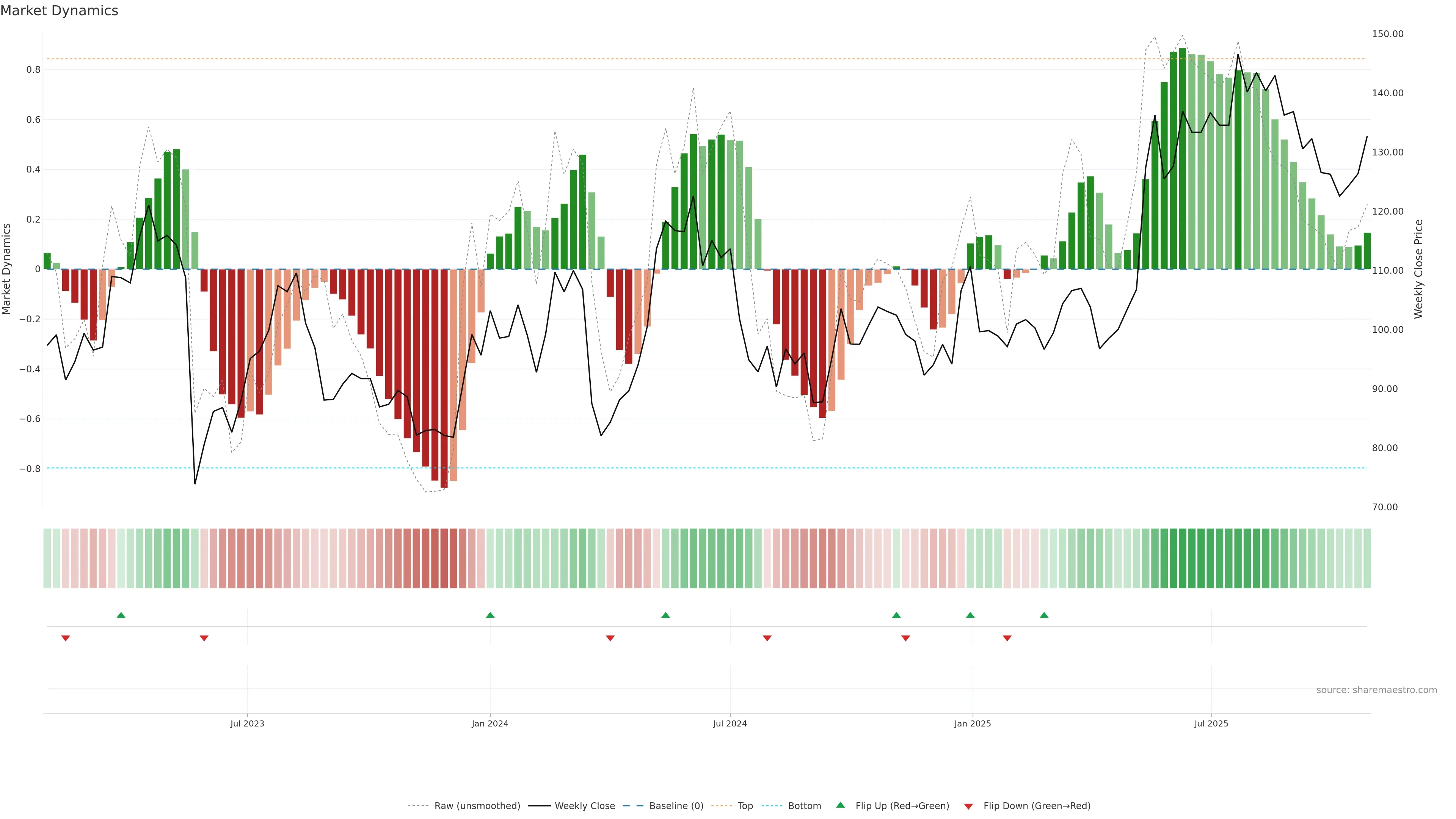Click the red triangle icon in the legend
Screen dimensions: 1456x819
(968, 806)
